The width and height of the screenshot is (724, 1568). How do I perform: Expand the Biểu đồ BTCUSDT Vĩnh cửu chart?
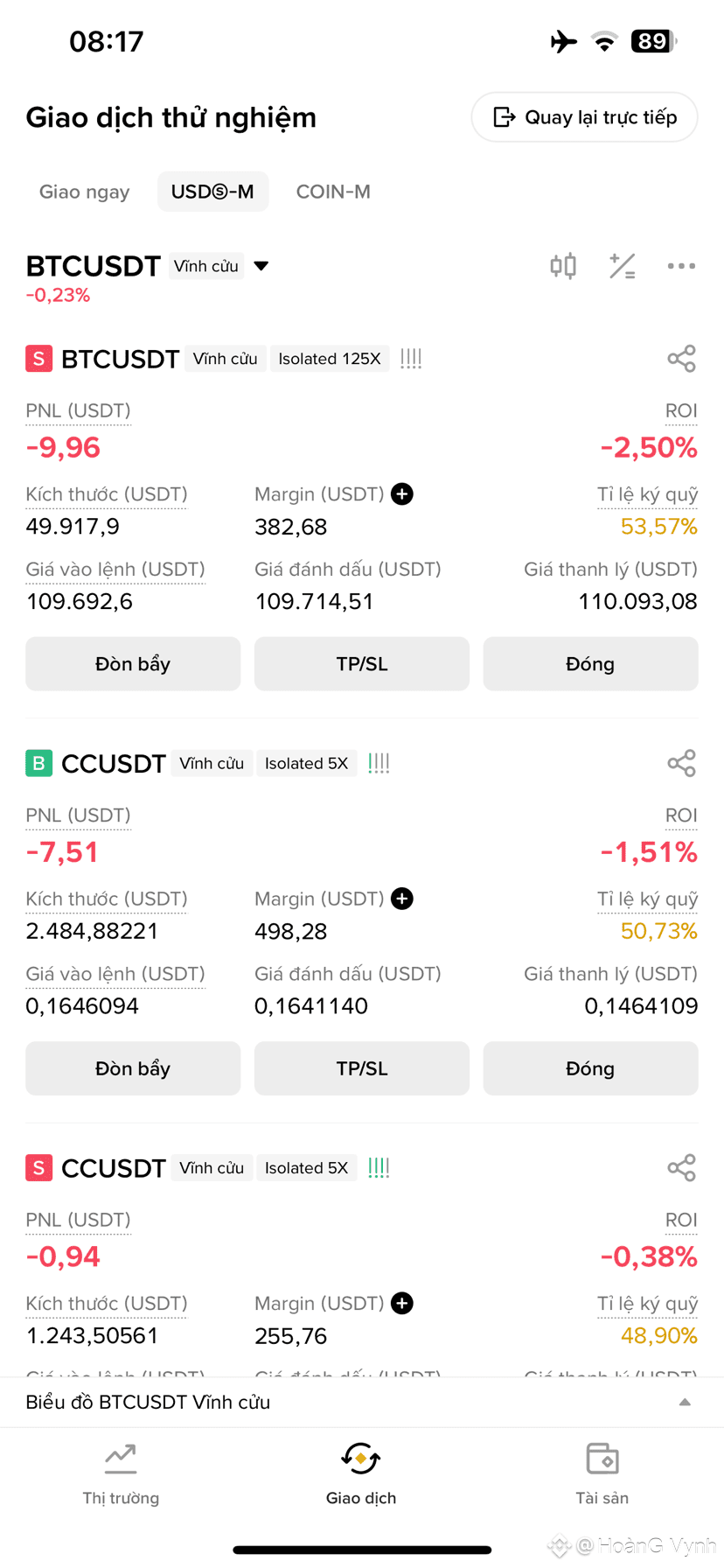(362, 1402)
